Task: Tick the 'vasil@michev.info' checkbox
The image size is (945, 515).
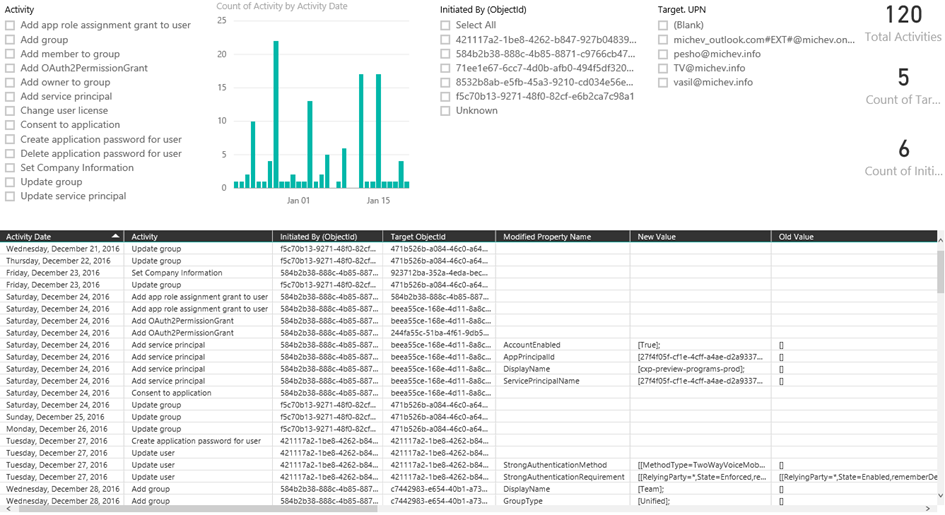Action: [663, 82]
